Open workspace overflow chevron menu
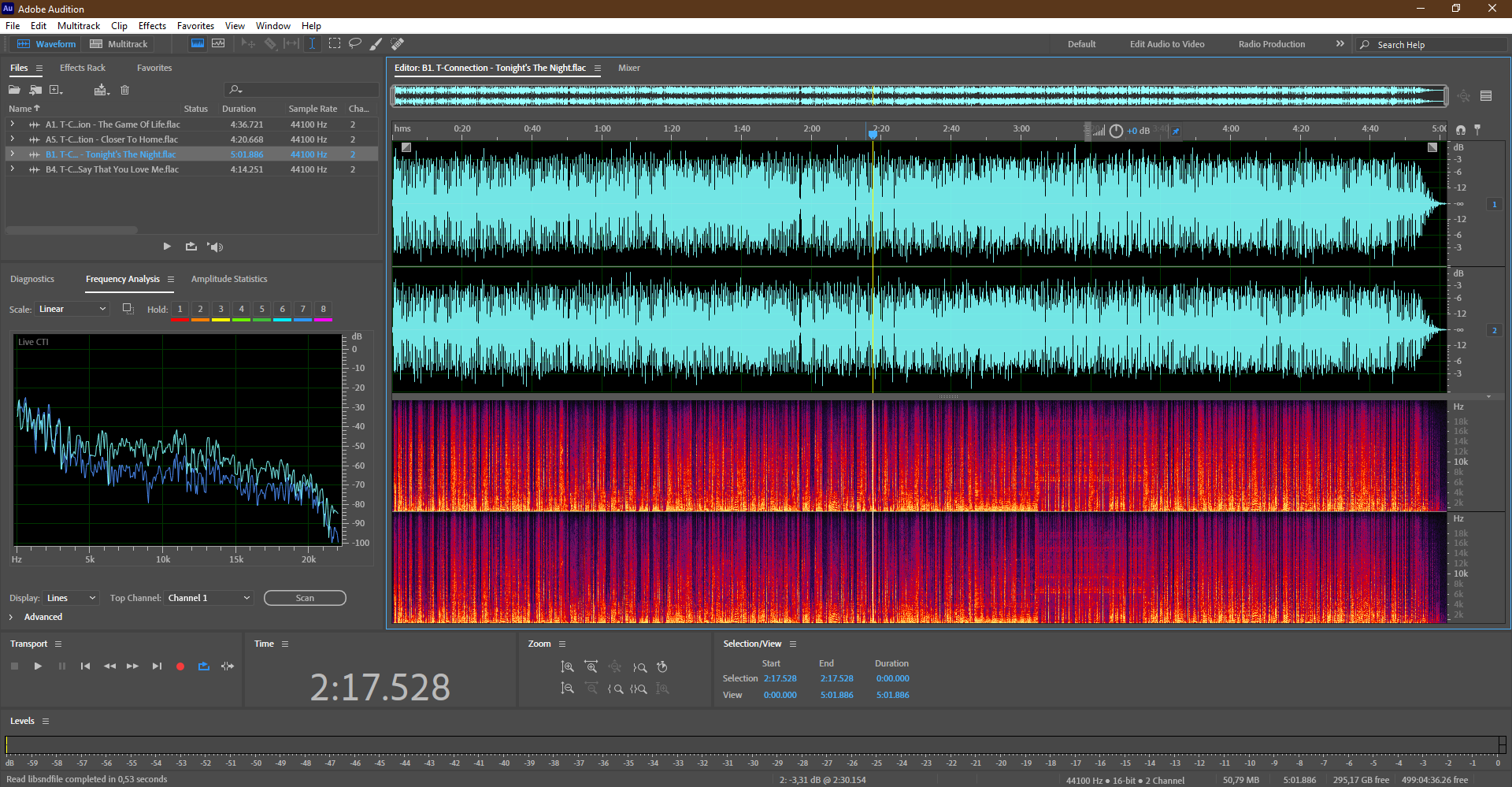This screenshot has height=787, width=1512. (x=1340, y=44)
